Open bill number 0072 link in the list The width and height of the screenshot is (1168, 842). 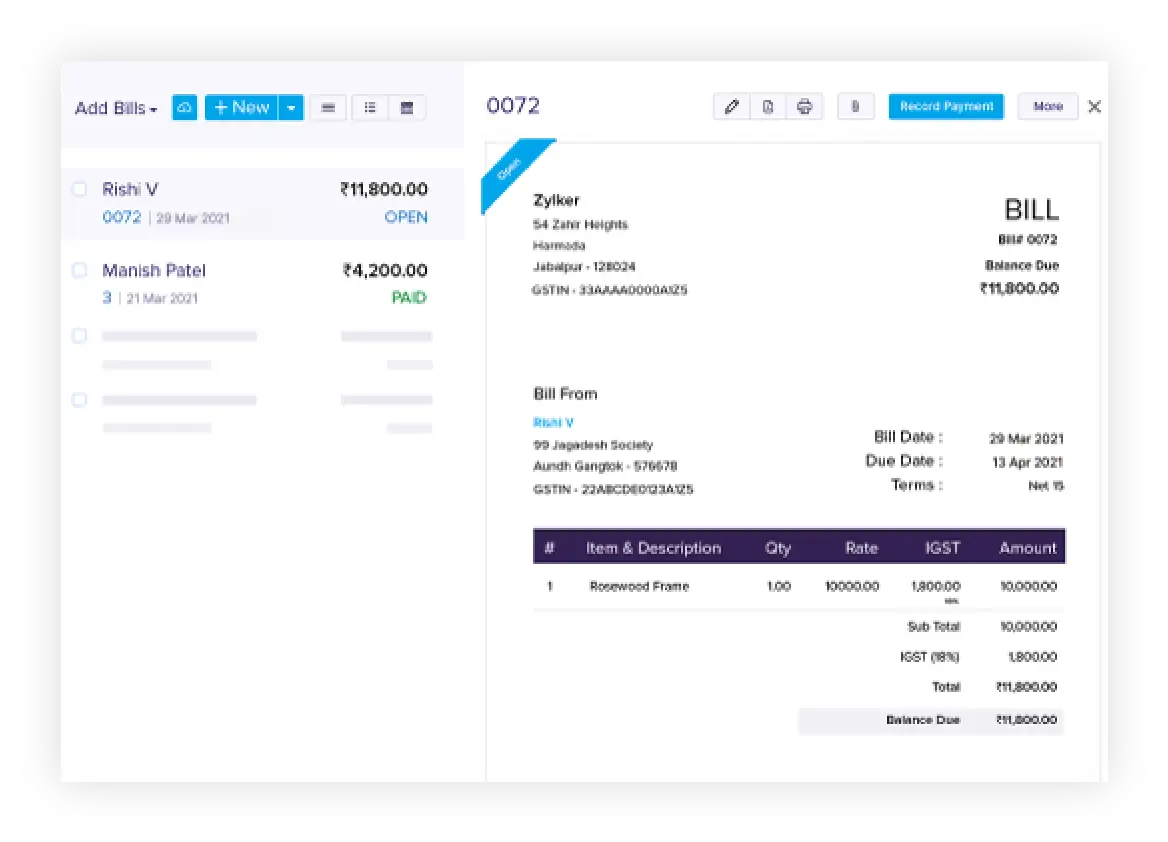click(x=121, y=217)
